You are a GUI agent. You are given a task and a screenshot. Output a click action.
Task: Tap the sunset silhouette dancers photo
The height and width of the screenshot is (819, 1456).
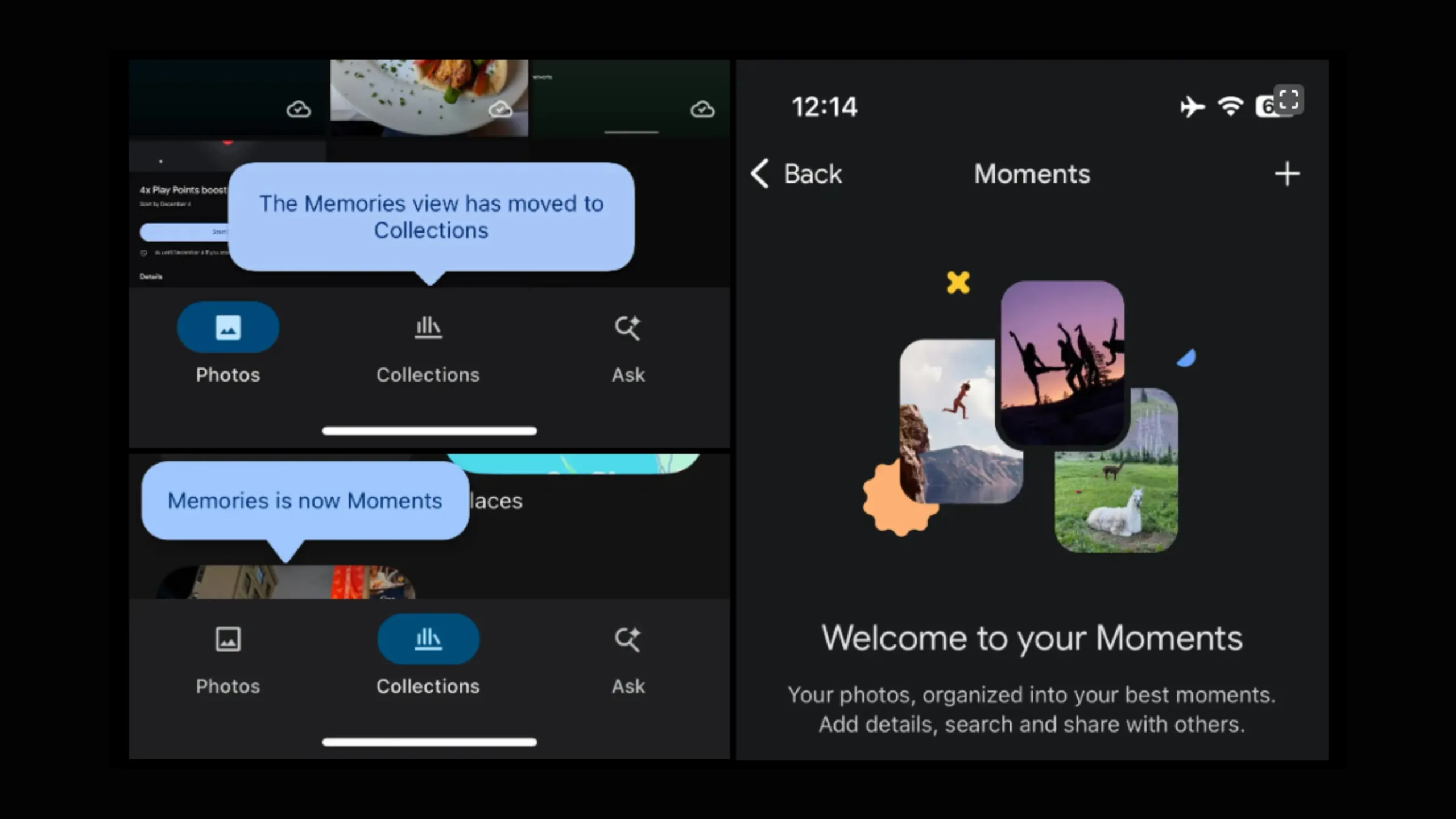(x=1062, y=361)
